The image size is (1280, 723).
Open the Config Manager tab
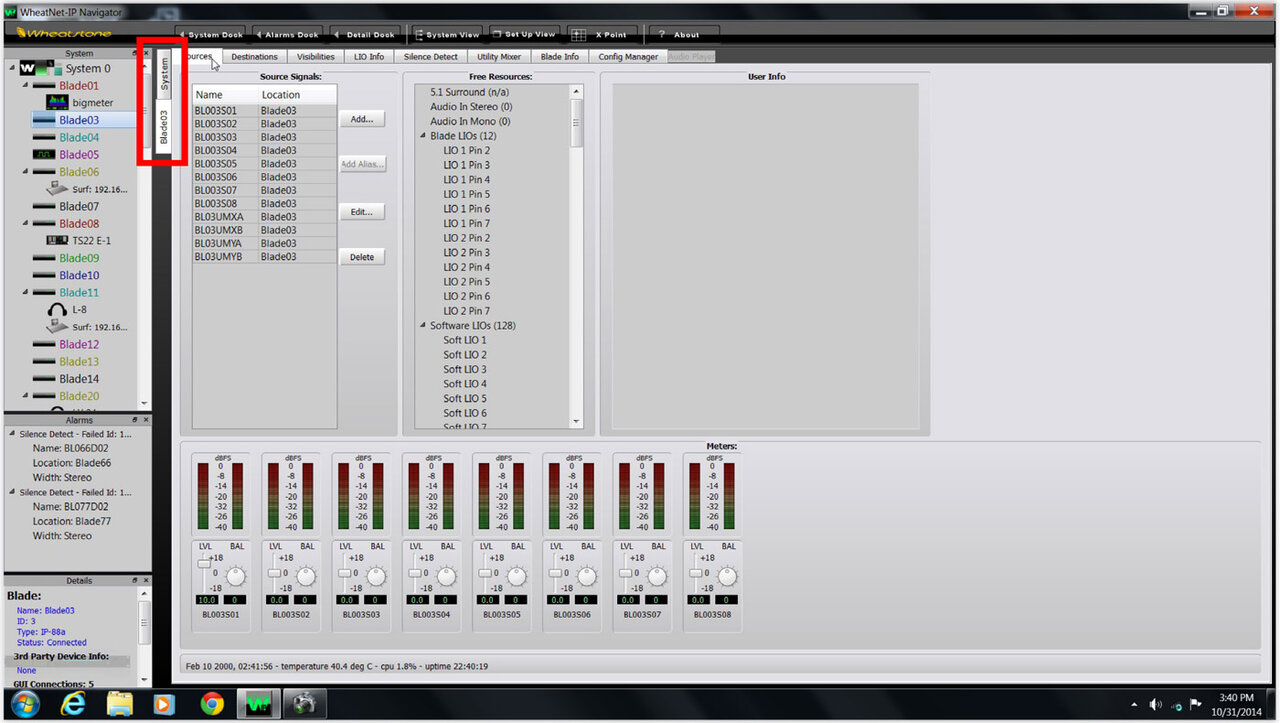click(628, 57)
